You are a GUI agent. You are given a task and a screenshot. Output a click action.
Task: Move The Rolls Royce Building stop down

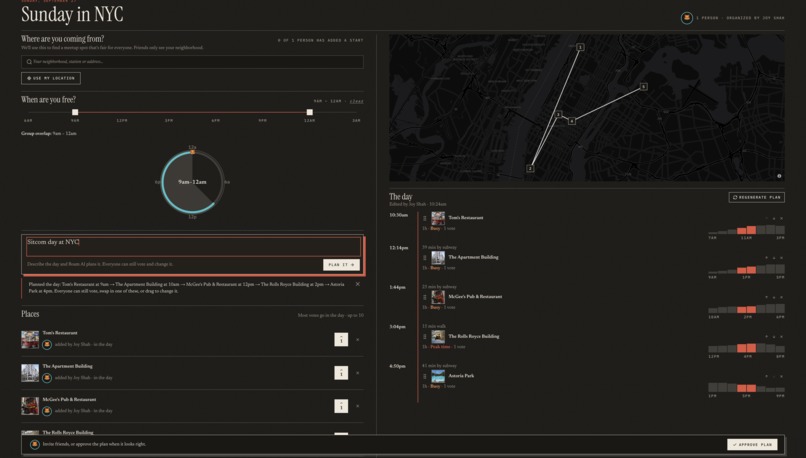click(774, 337)
